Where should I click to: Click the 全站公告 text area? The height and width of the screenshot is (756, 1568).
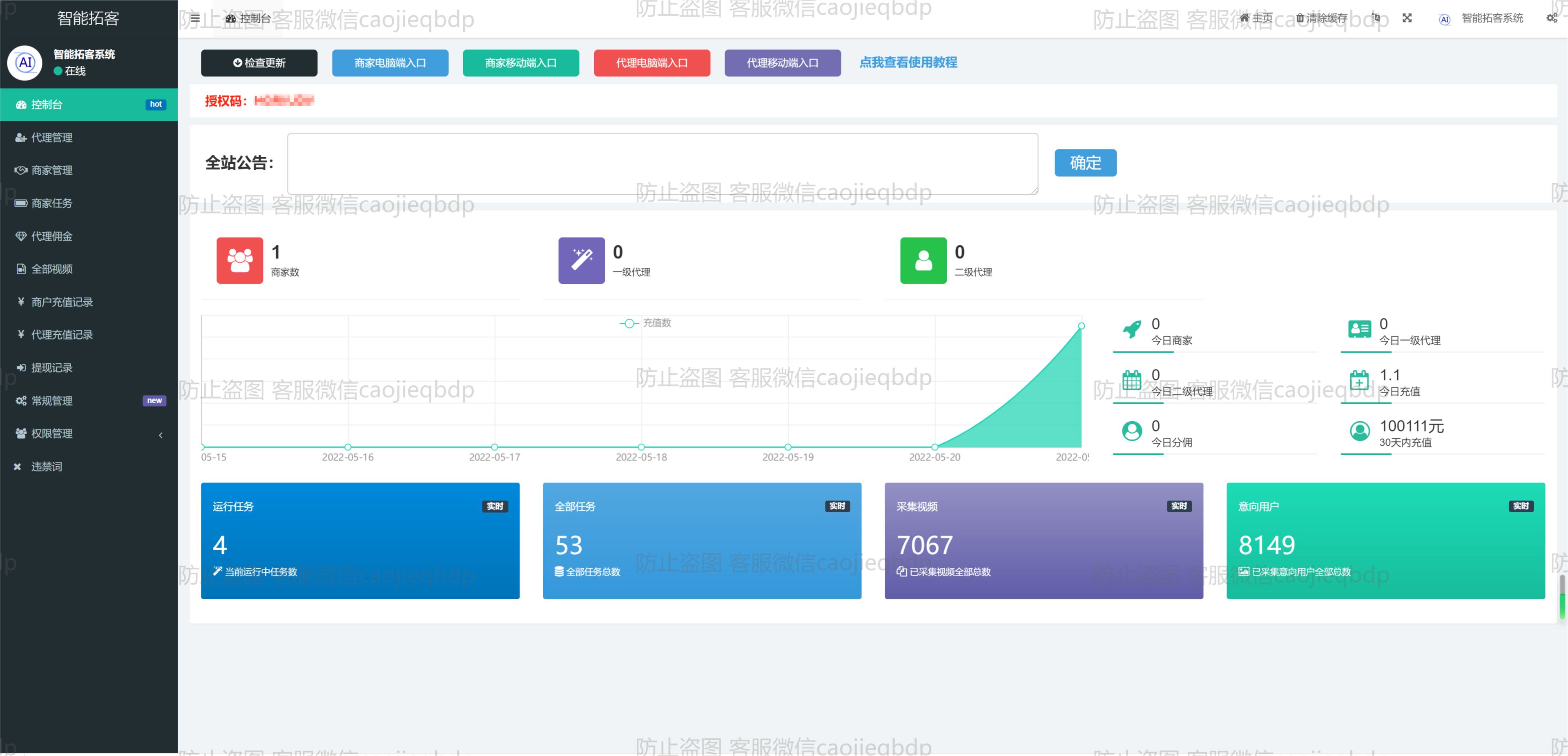(662, 164)
